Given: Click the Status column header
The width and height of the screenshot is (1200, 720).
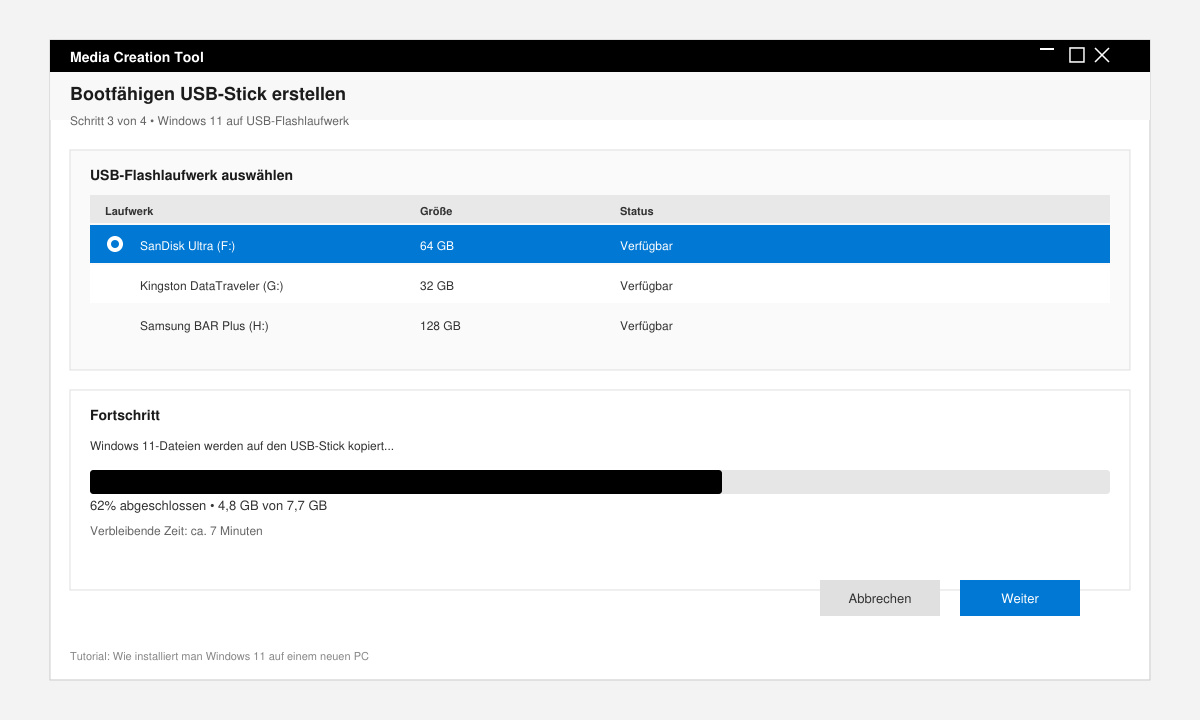Looking at the screenshot, I should pos(636,211).
